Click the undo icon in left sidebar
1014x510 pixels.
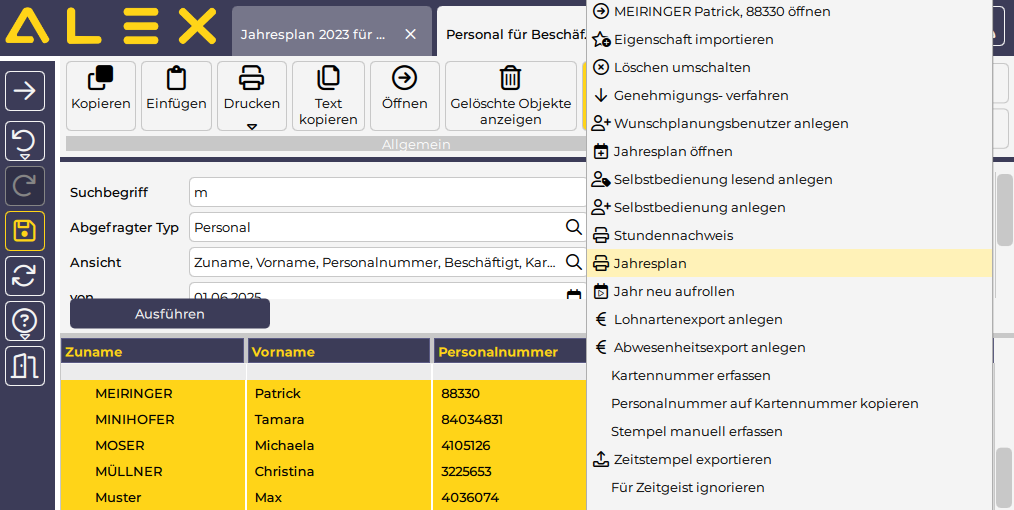click(25, 140)
